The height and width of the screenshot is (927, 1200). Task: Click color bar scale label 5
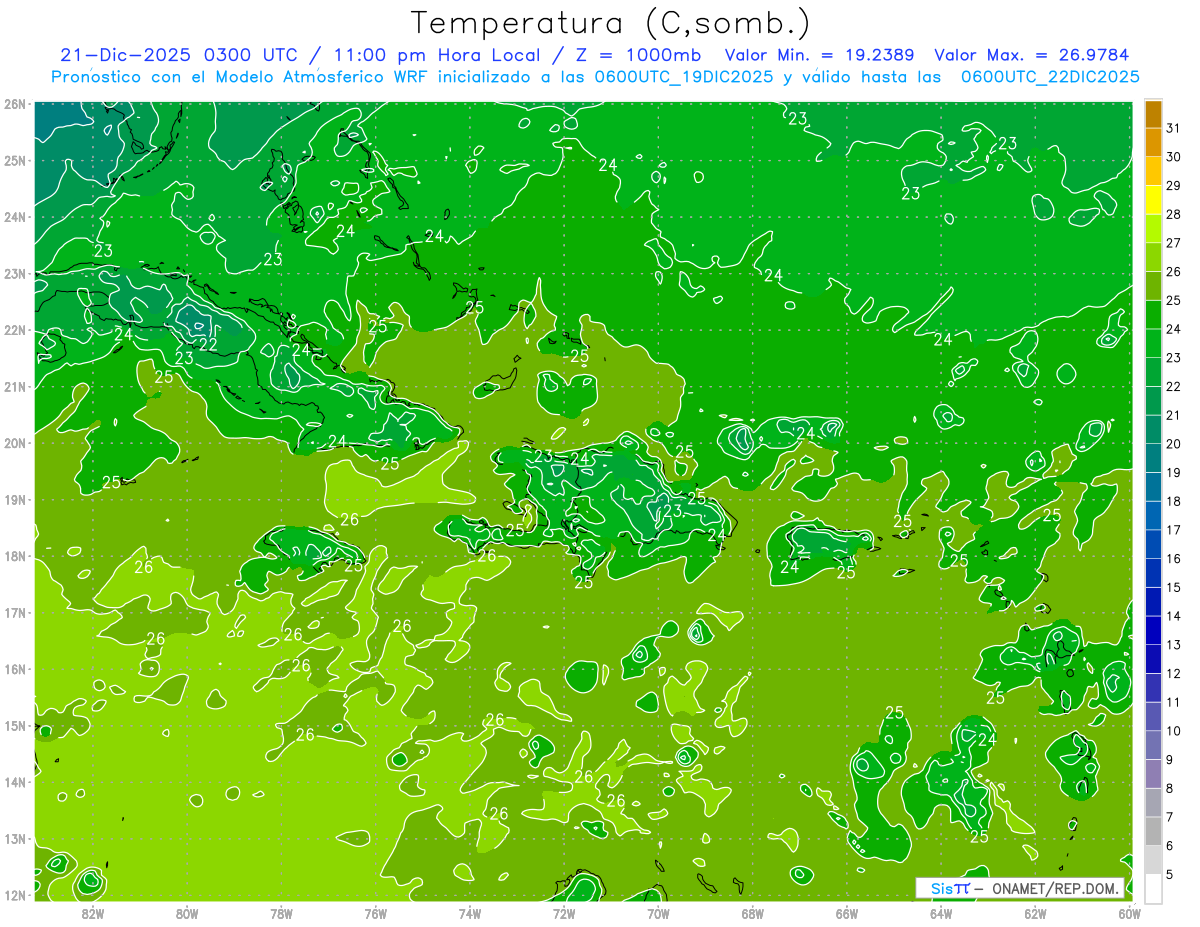coord(1171,875)
